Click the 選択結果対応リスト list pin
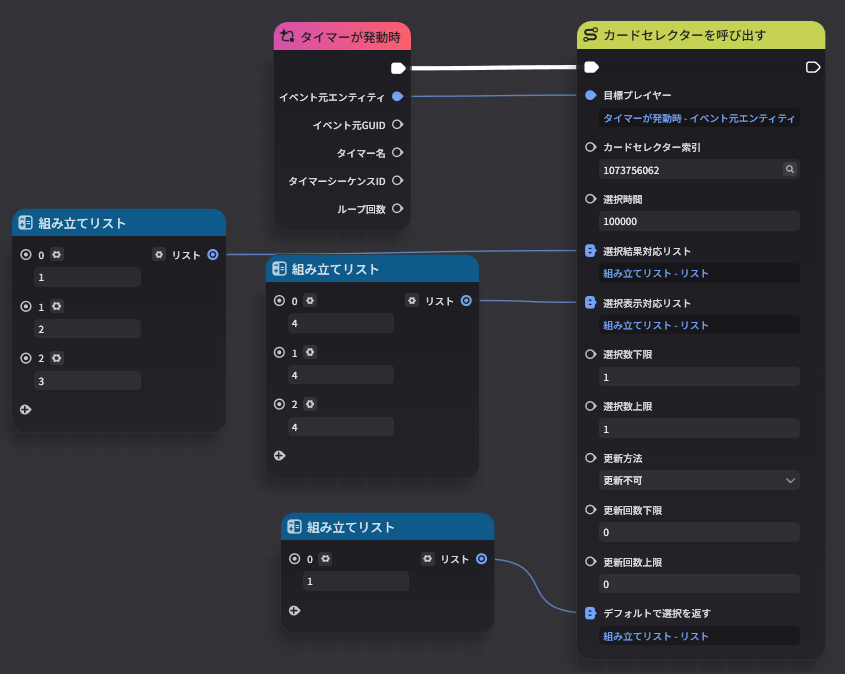This screenshot has height=674, width=845. click(x=591, y=251)
